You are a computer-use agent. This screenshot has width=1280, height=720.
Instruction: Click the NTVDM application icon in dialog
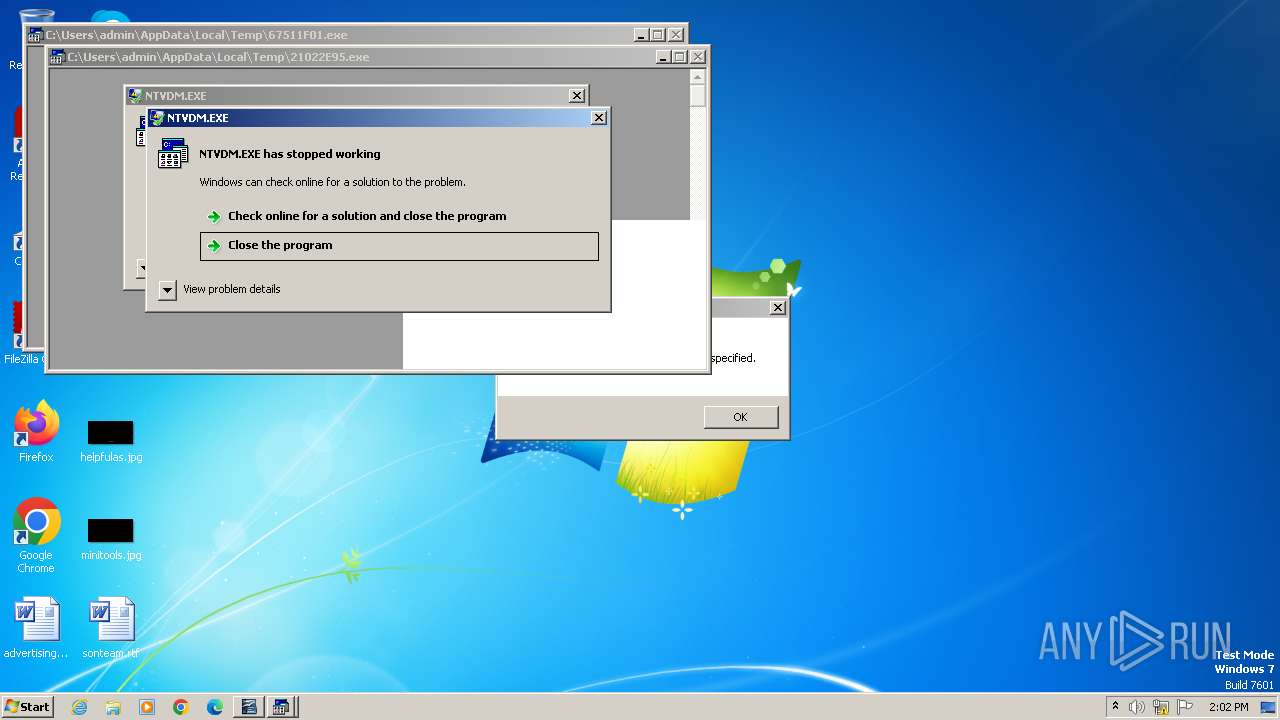173,153
